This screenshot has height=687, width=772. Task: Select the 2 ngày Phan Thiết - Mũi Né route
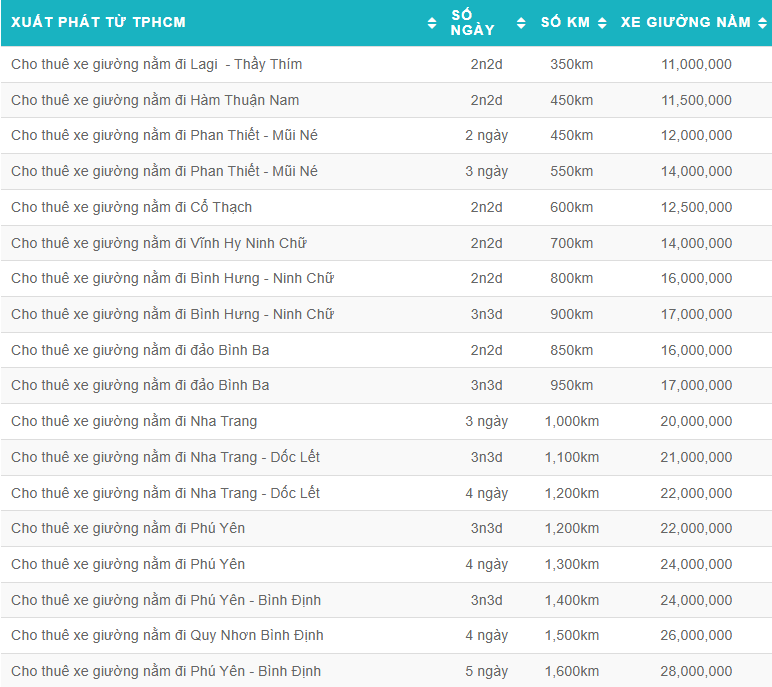(x=164, y=135)
